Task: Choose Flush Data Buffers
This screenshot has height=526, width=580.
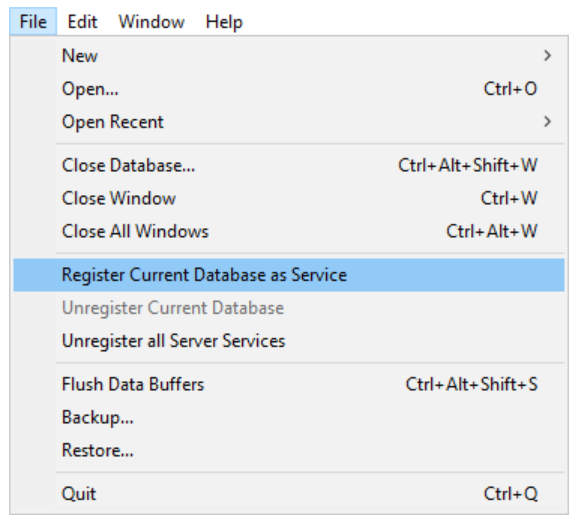Action: click(x=289, y=384)
